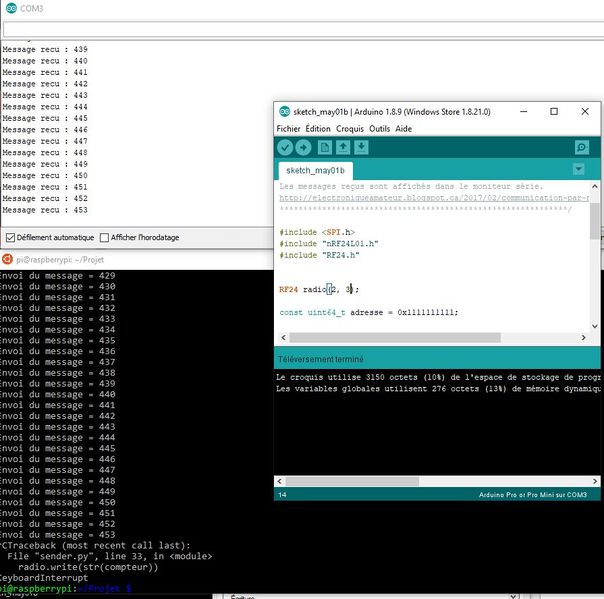Click the Arduino logo in sketch title bar
This screenshot has height=599, width=604.
(x=284, y=112)
